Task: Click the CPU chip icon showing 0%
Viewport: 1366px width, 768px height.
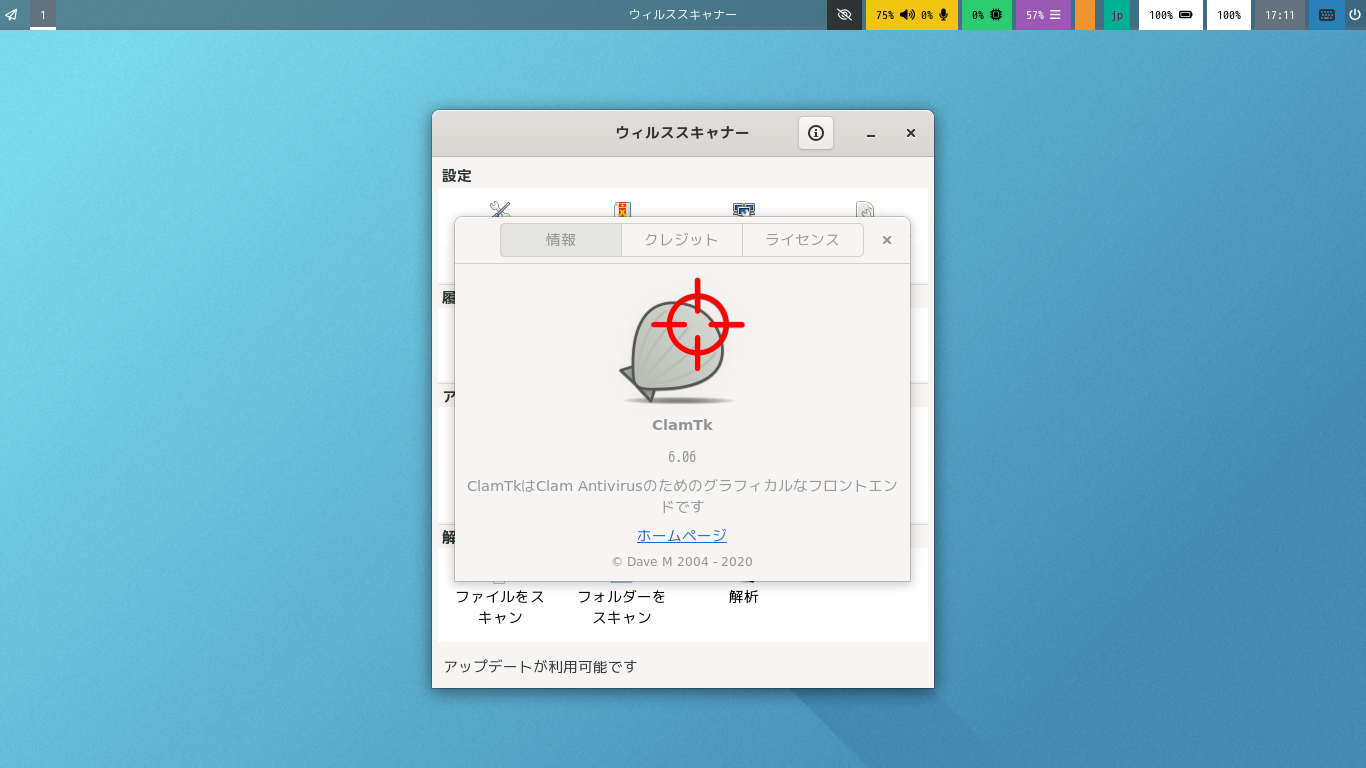Action: tap(996, 15)
